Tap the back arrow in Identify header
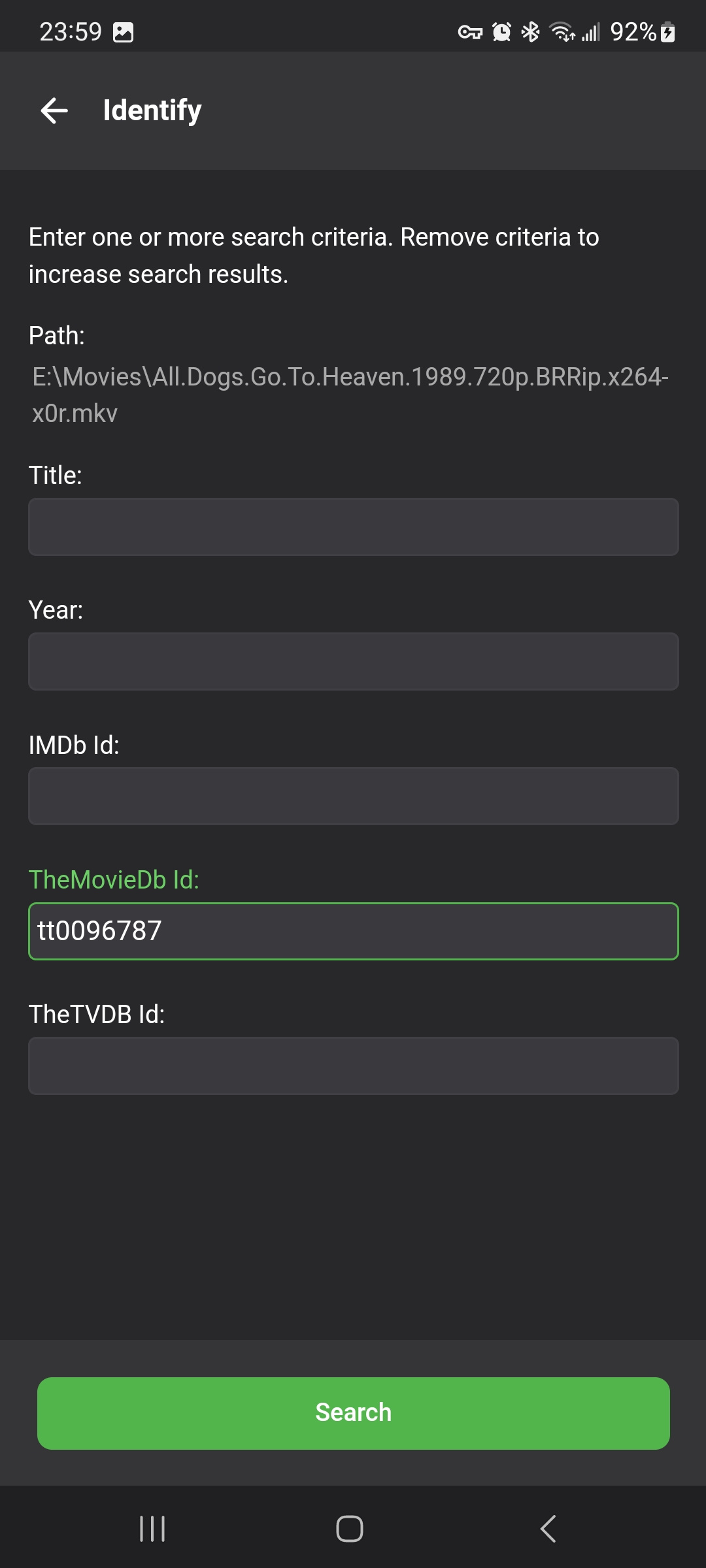This screenshot has height=1568, width=706. point(54,110)
